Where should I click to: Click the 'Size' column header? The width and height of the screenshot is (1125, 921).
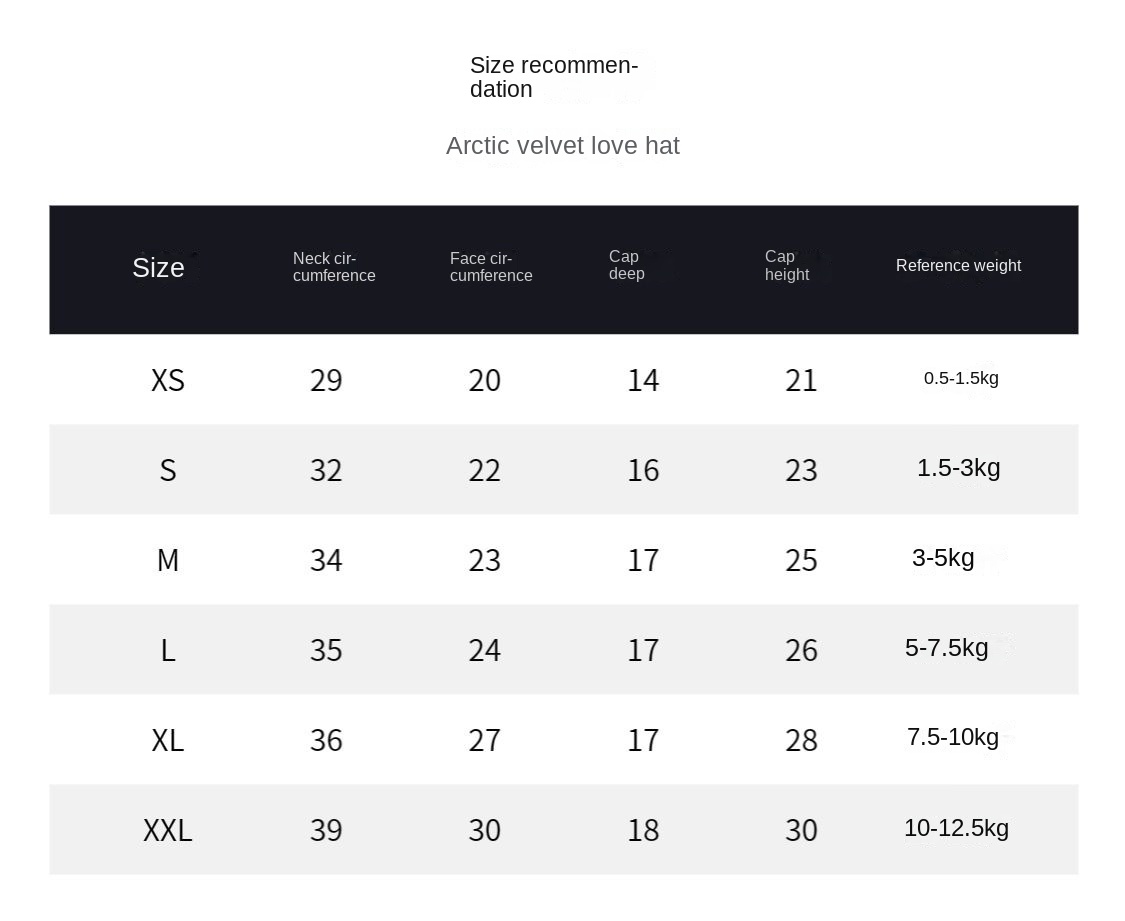coord(158,268)
